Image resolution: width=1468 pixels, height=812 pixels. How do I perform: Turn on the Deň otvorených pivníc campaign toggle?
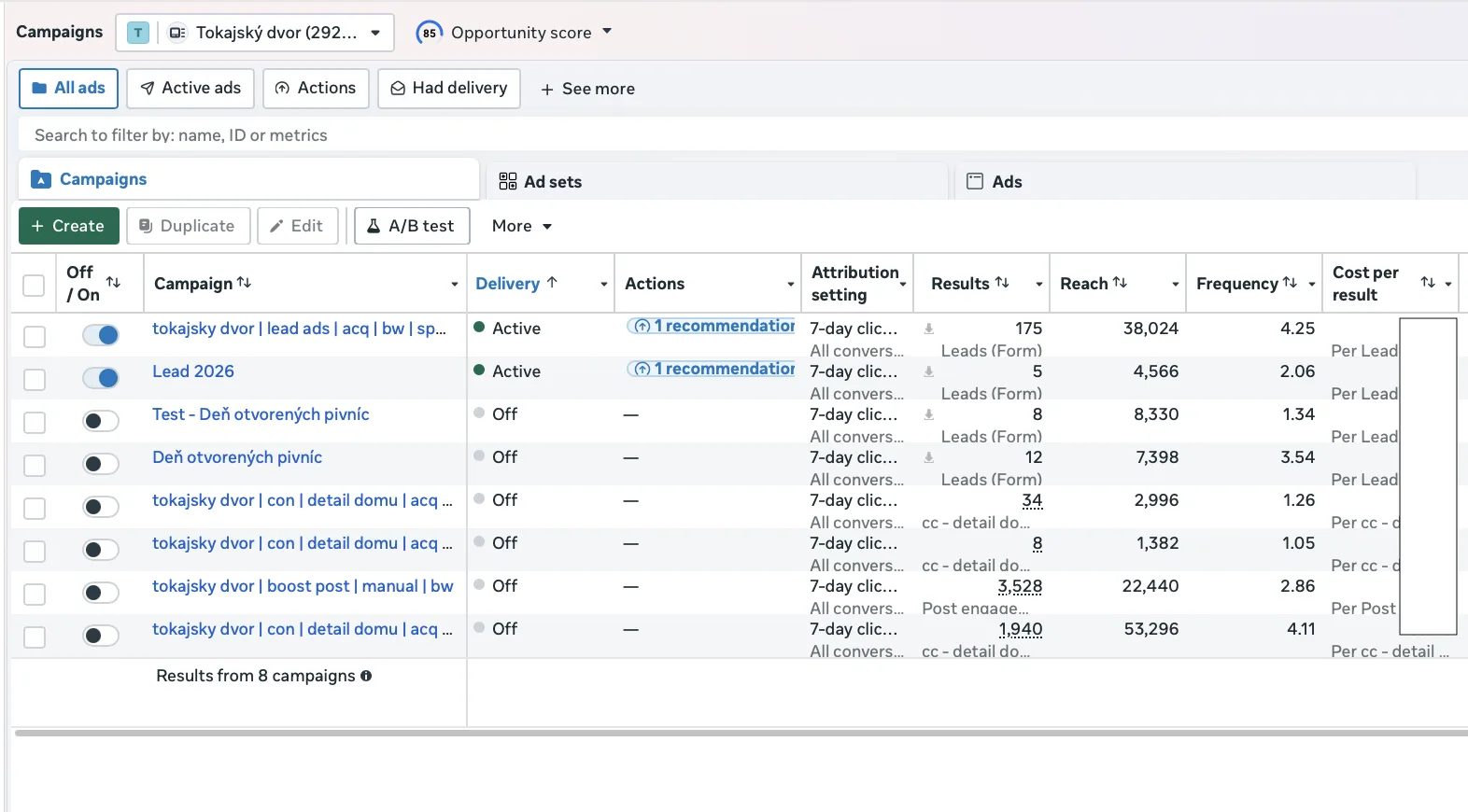click(x=101, y=464)
